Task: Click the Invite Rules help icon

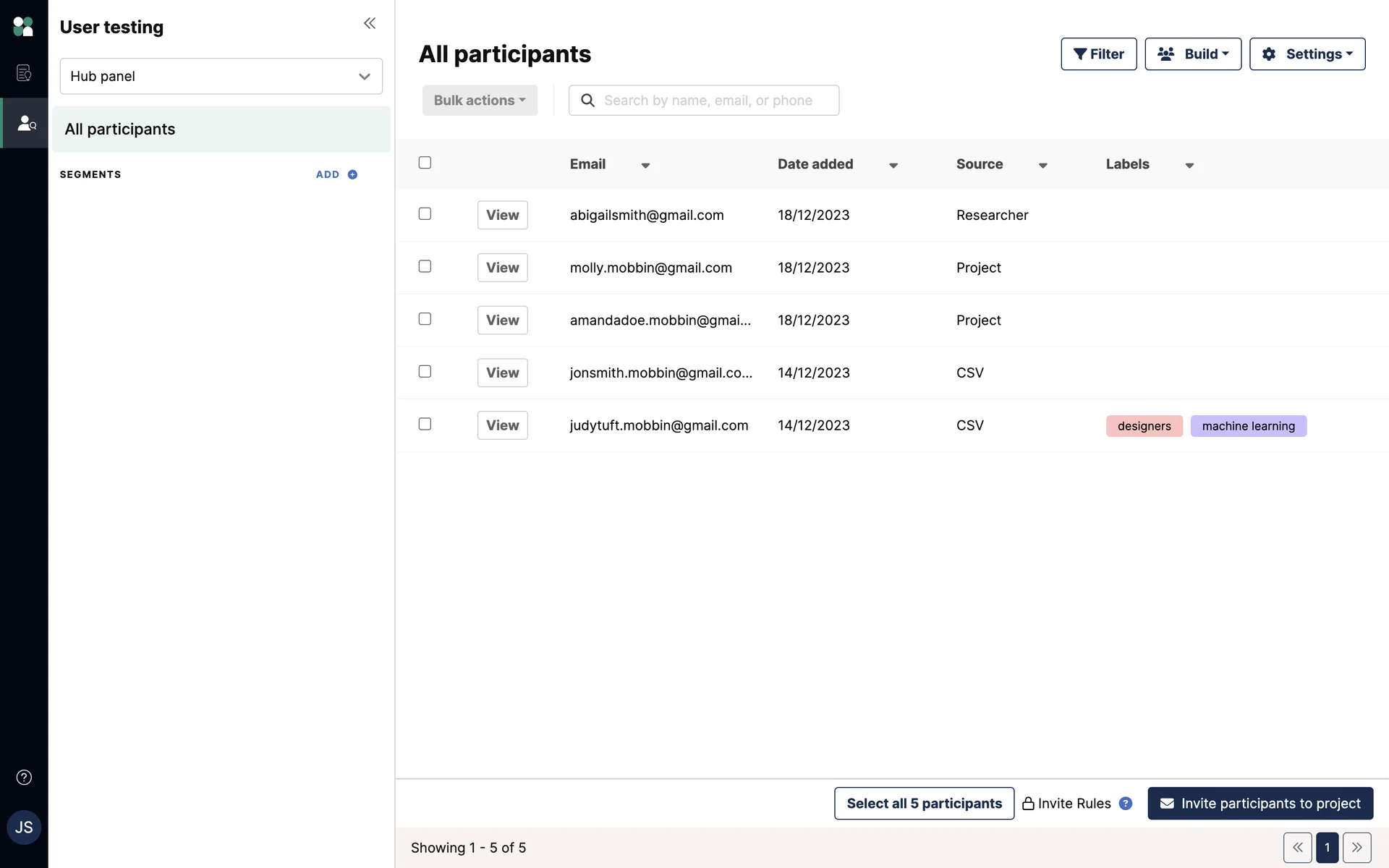Action: [1125, 803]
